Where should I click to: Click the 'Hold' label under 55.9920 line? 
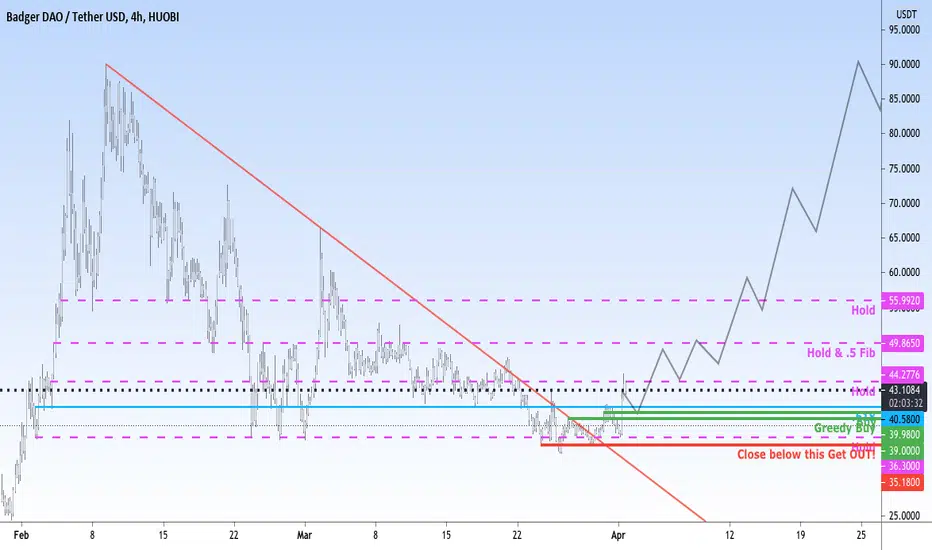point(863,310)
